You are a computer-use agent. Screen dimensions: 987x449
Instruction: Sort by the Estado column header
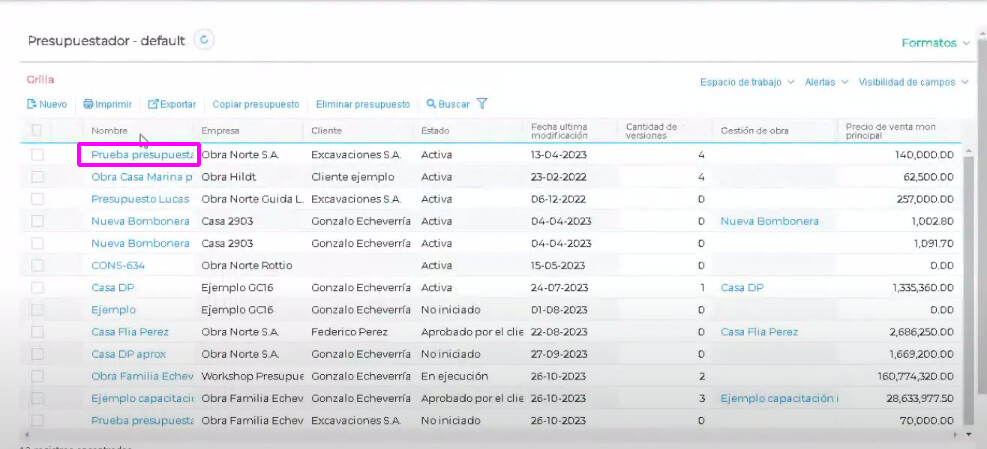coord(436,131)
